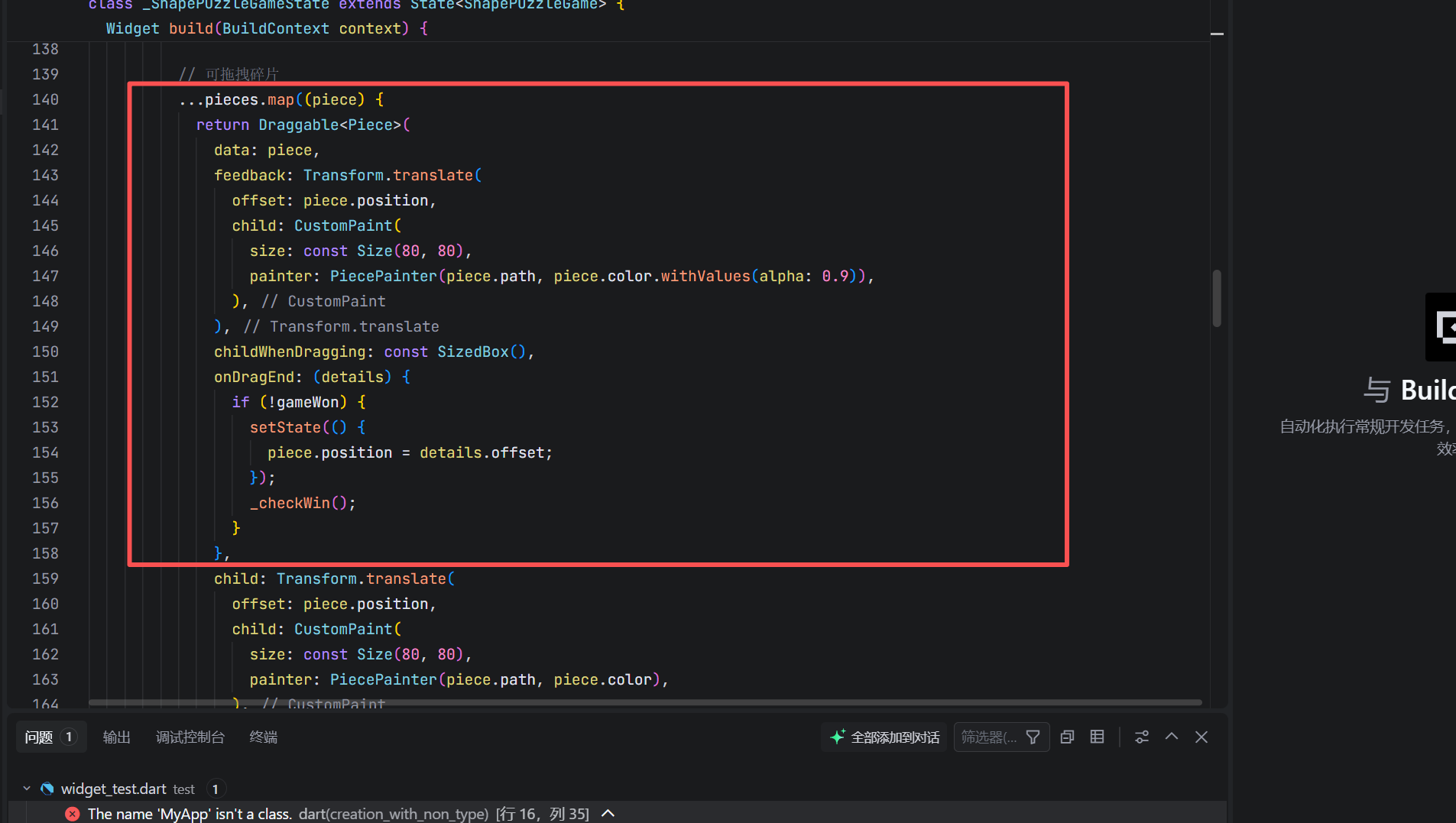Expand error details chevron after 列 35
Image resolution: width=1456 pixels, height=823 pixels.
608,814
